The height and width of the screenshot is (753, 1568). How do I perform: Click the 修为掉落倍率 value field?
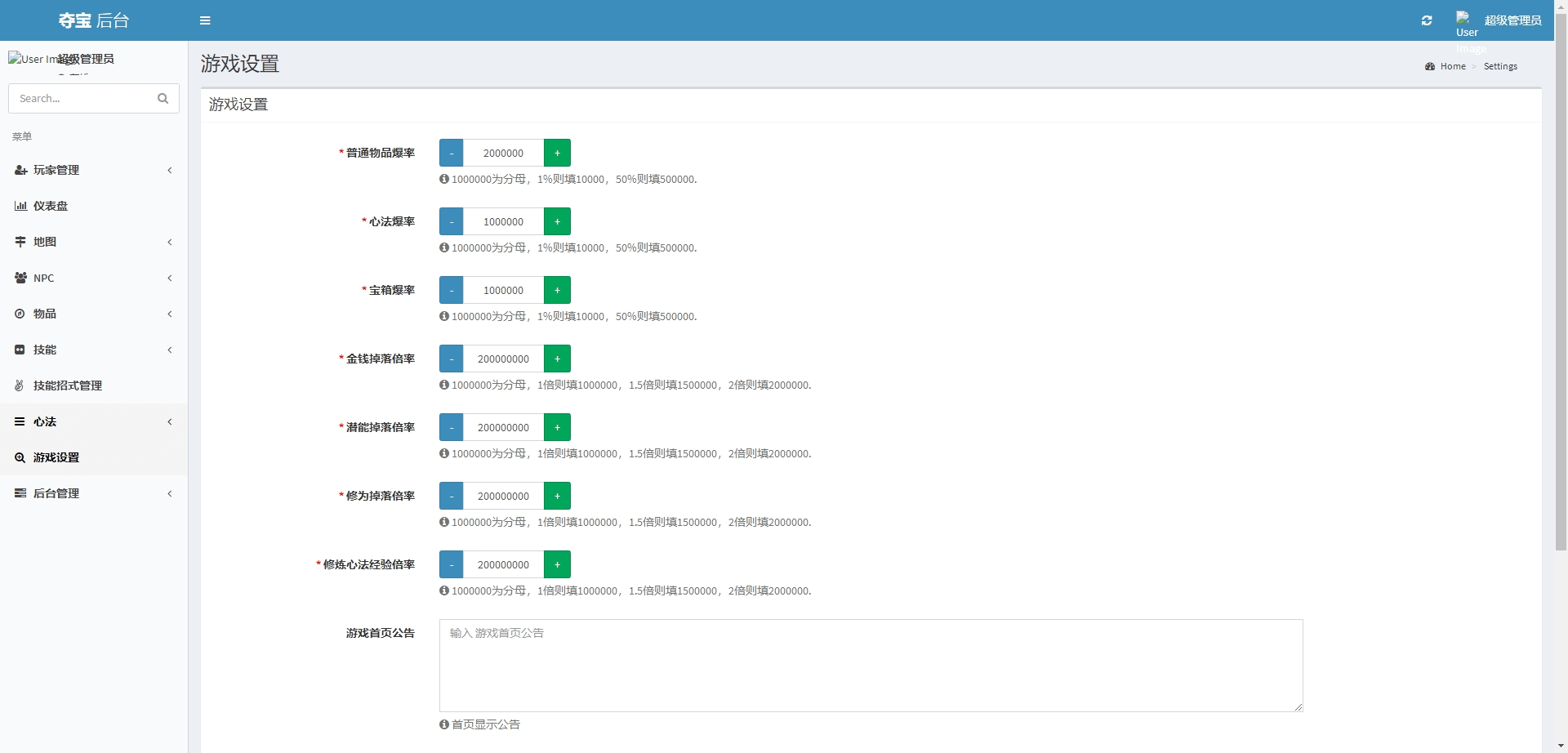pyautogui.click(x=503, y=496)
